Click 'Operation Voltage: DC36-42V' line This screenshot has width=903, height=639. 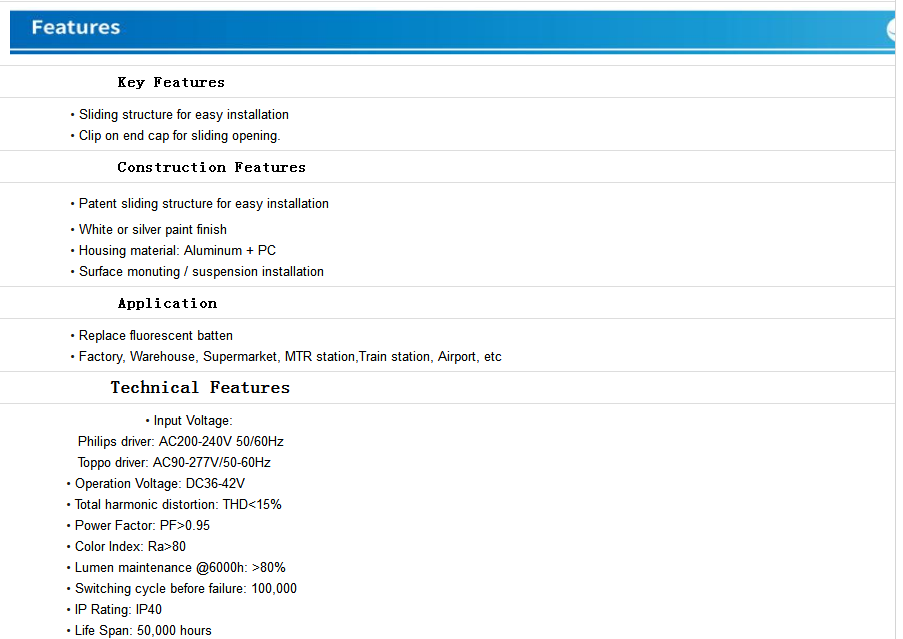[159, 484]
